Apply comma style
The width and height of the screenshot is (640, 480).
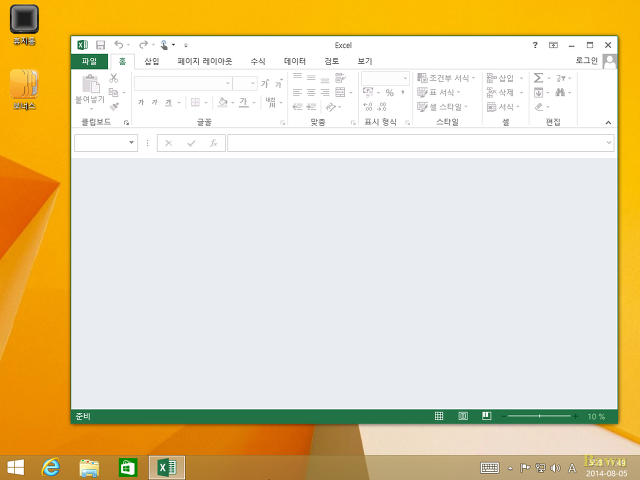pos(403,93)
